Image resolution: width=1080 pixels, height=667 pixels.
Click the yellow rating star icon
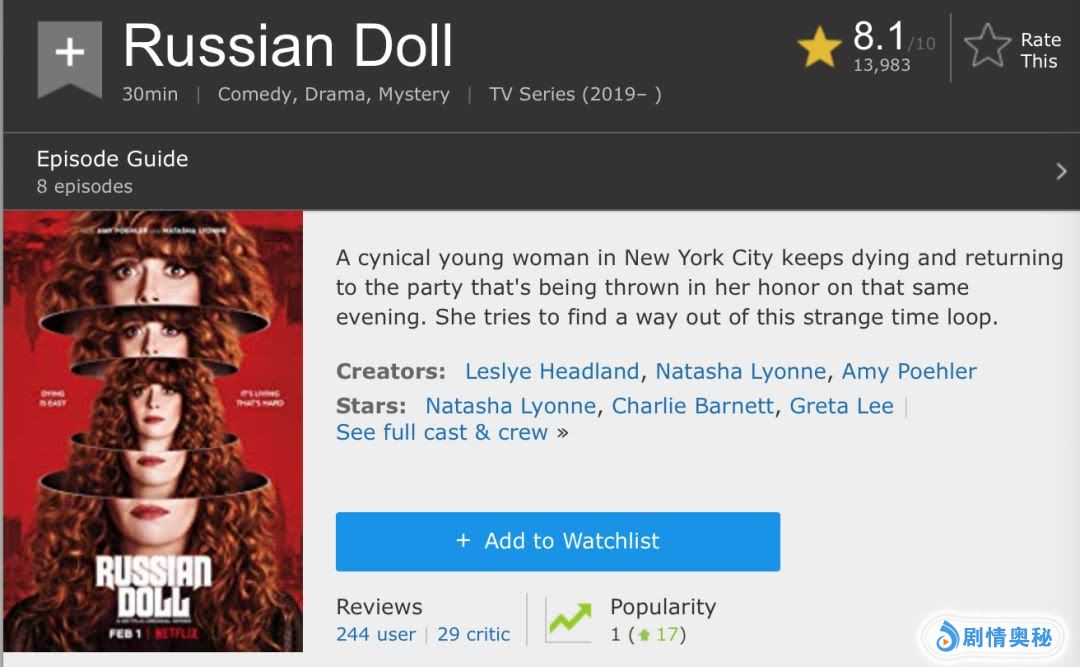pos(819,48)
